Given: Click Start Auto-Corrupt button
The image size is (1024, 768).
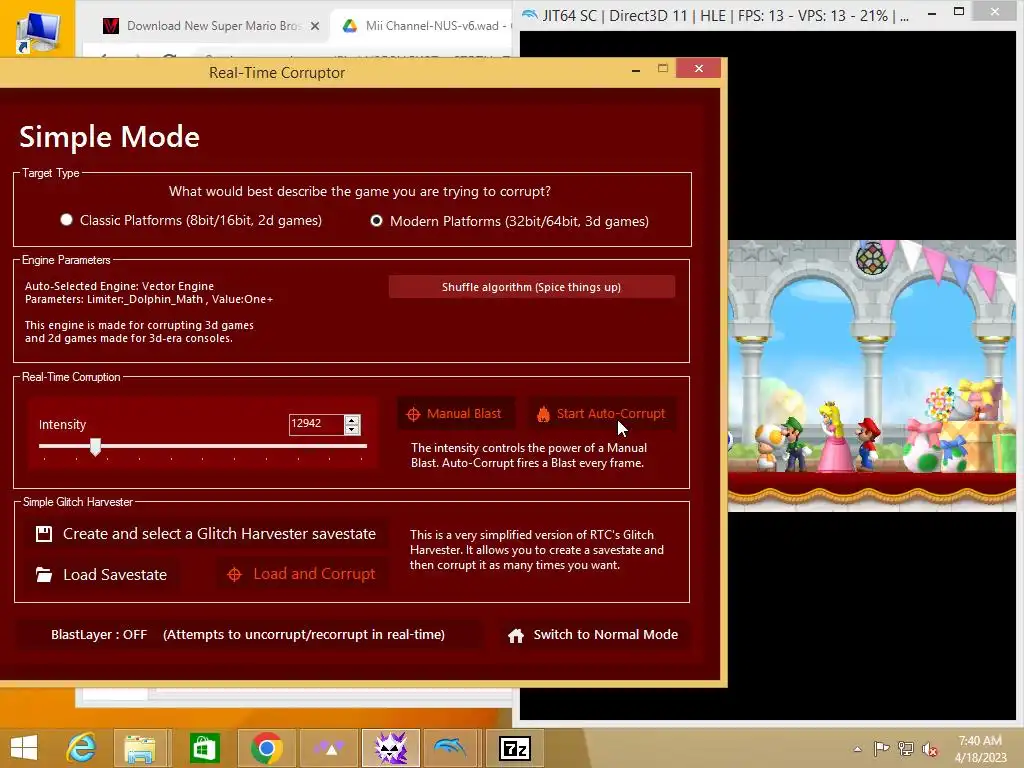Looking at the screenshot, I should (601, 414).
